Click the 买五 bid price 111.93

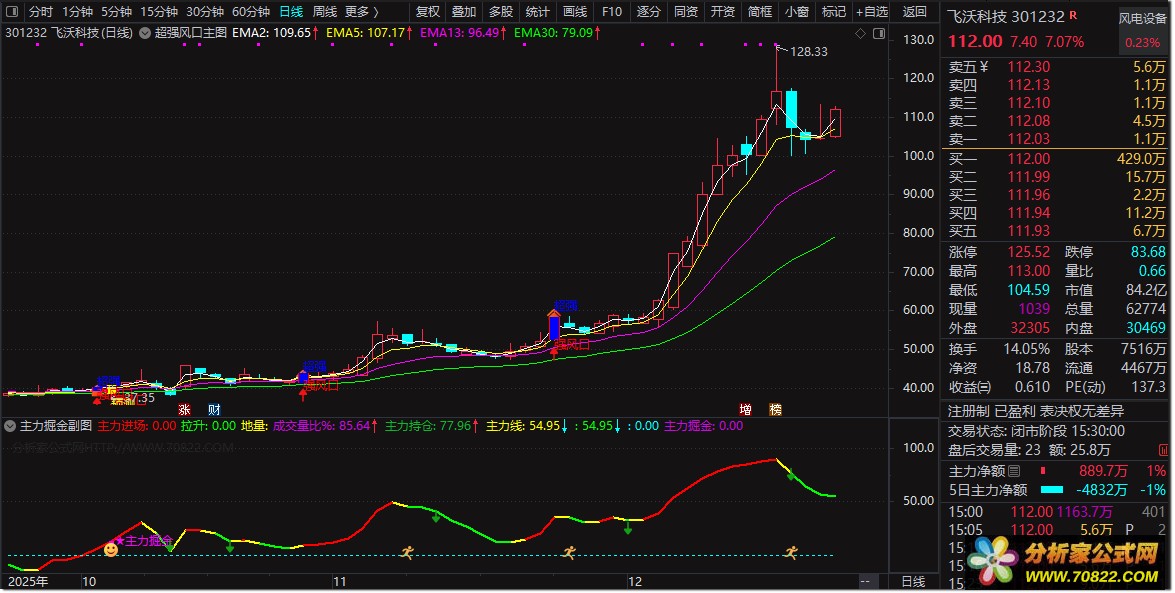(1028, 231)
